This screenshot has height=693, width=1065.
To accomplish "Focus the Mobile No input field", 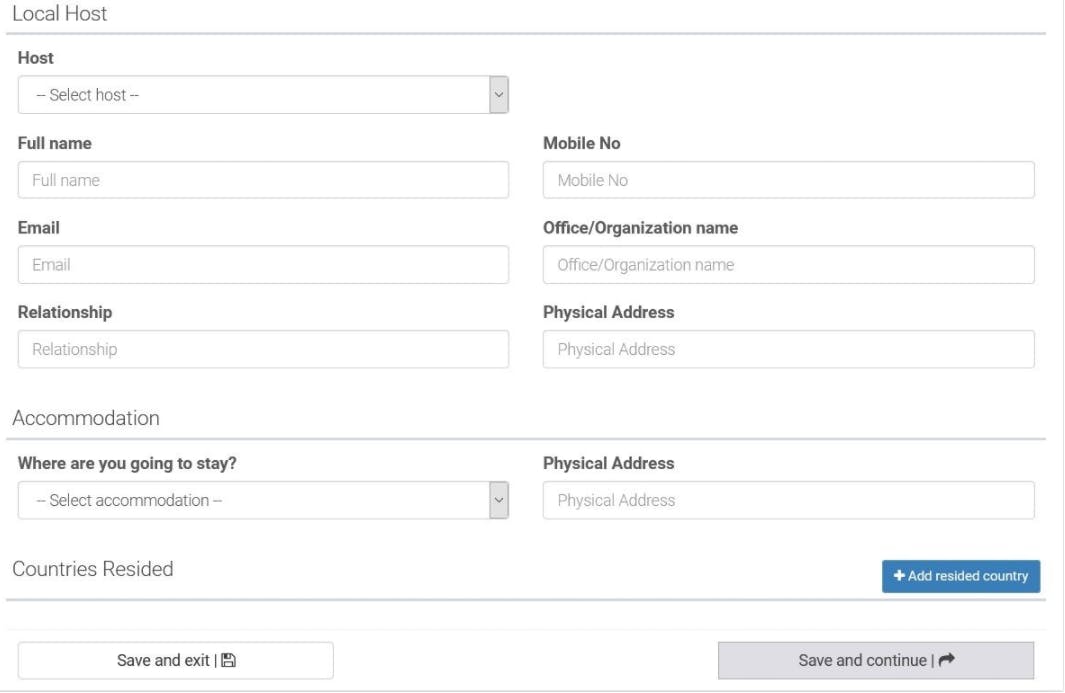I will [x=789, y=180].
